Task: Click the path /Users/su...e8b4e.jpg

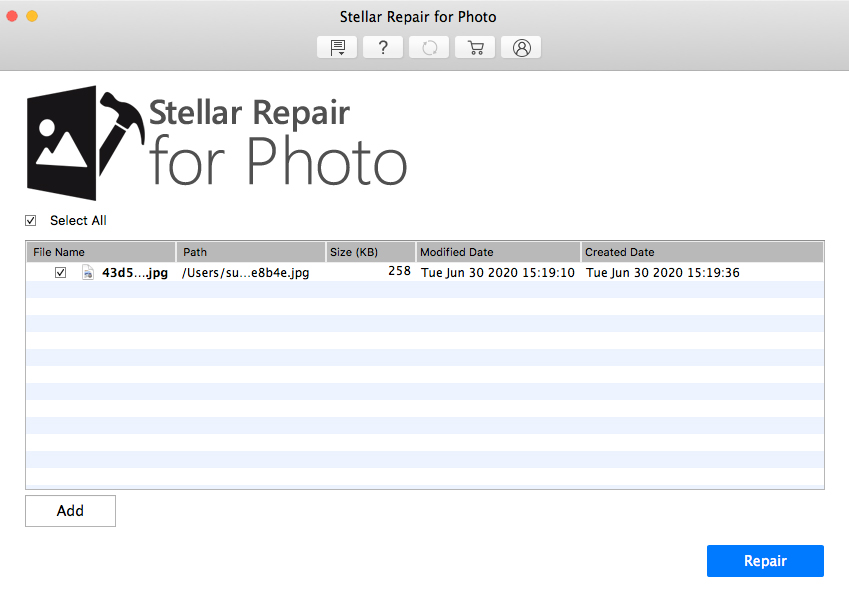Action: click(246, 272)
